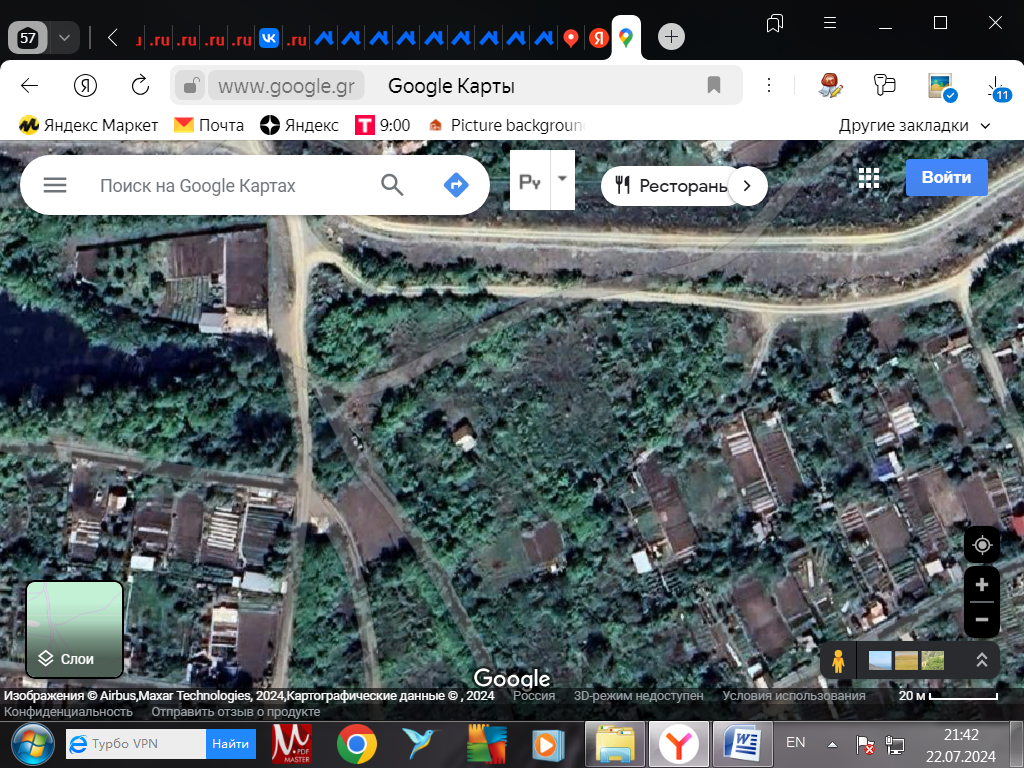
Task: Switch to Word in the taskbar
Action: click(743, 744)
